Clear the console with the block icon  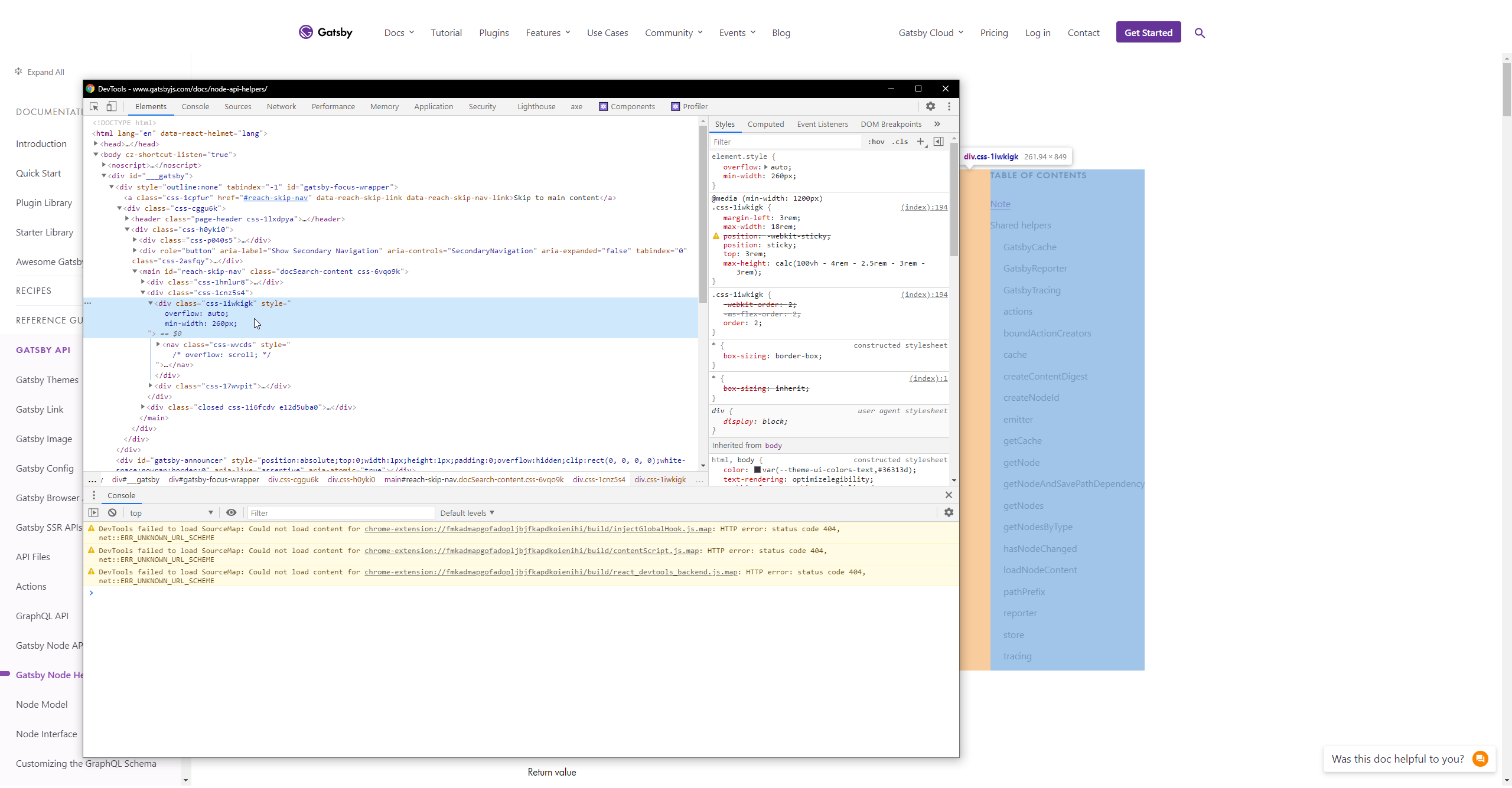pos(112,512)
